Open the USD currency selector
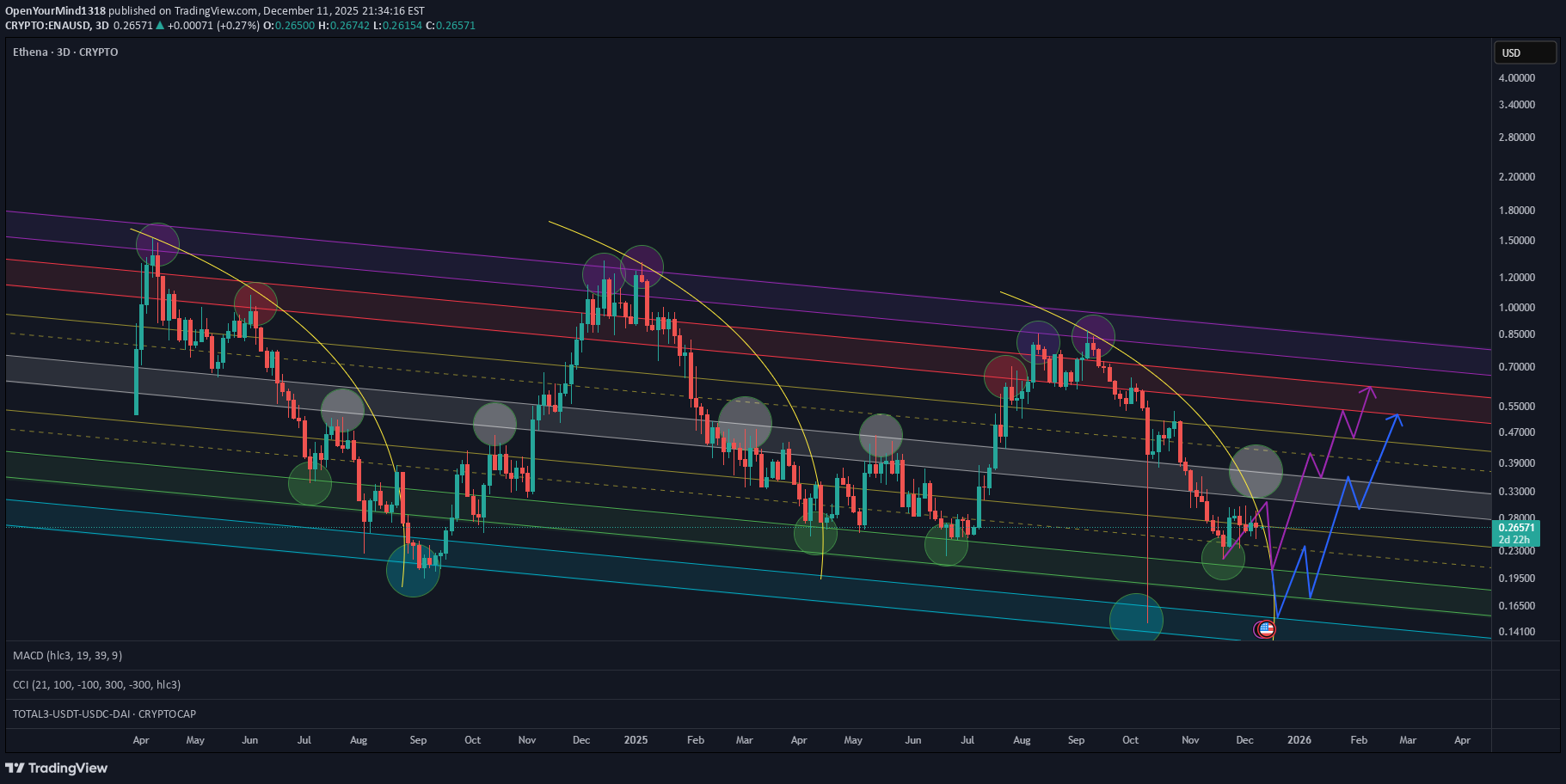1566x784 pixels. coord(1524,52)
